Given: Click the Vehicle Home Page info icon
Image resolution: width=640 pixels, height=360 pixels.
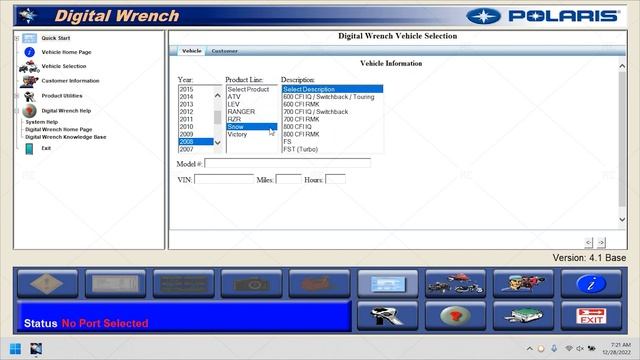Looking at the screenshot, I should [29, 52].
